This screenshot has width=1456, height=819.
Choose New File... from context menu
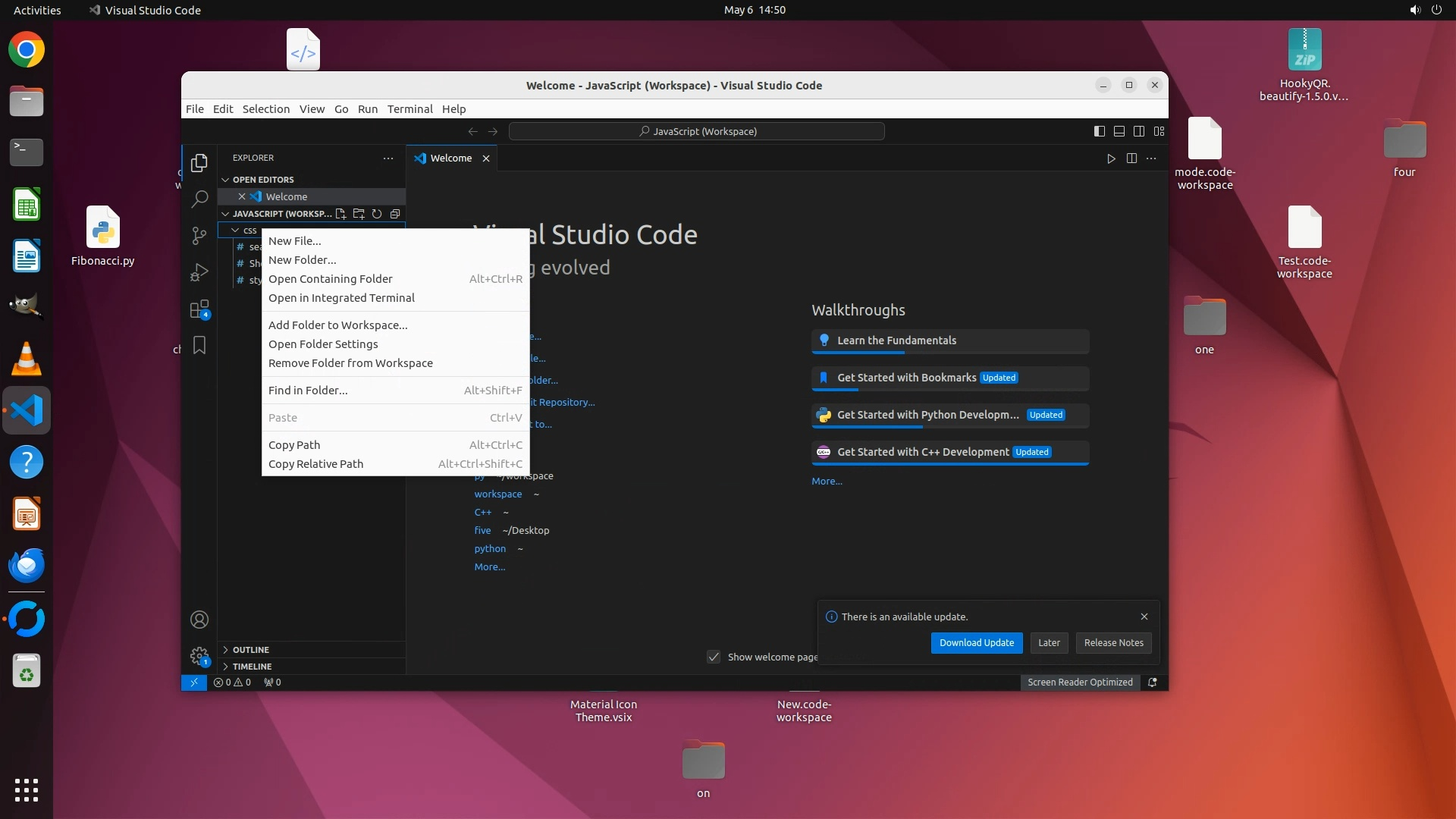[295, 241]
